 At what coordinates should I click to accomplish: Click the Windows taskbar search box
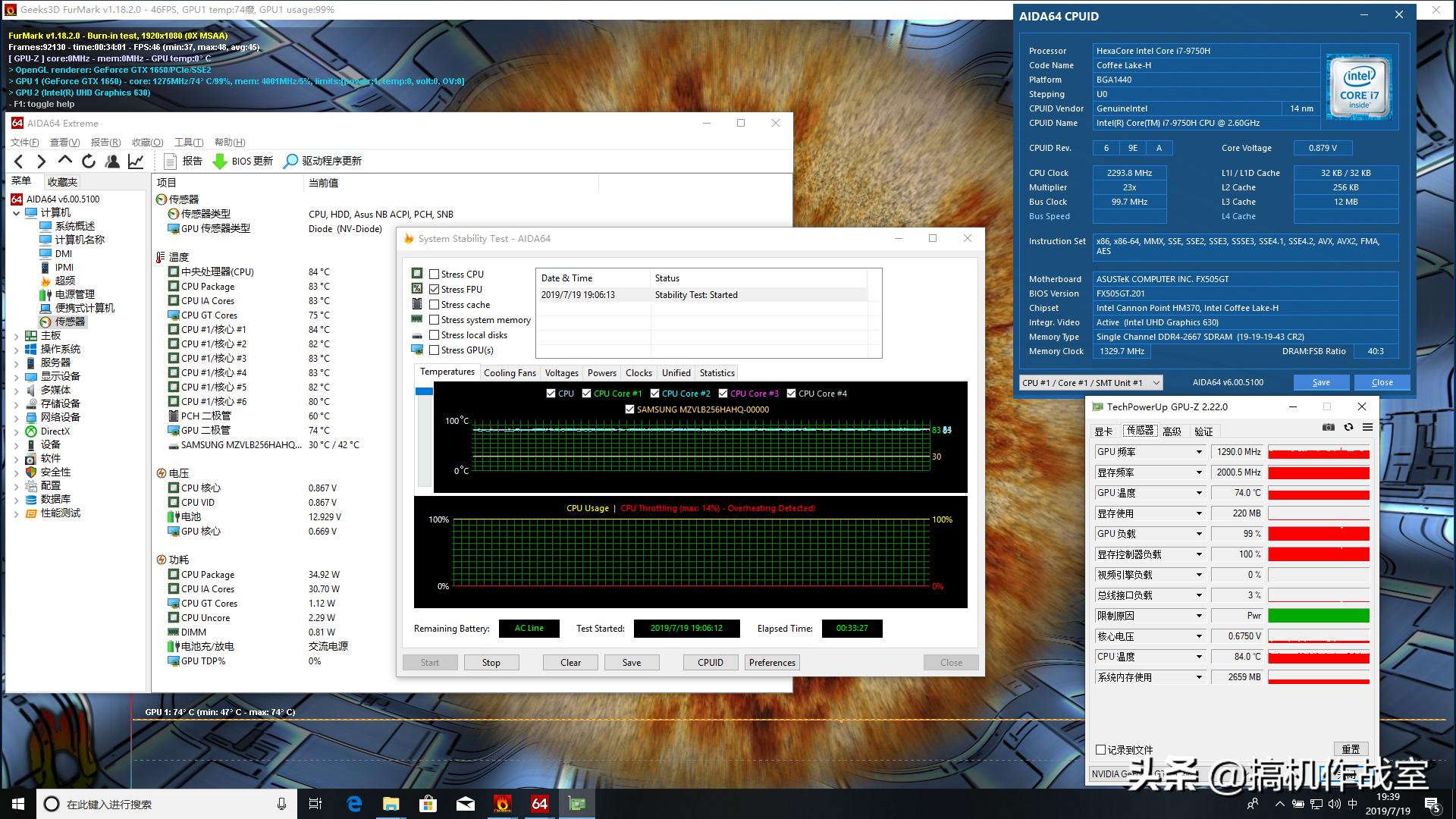[x=165, y=804]
